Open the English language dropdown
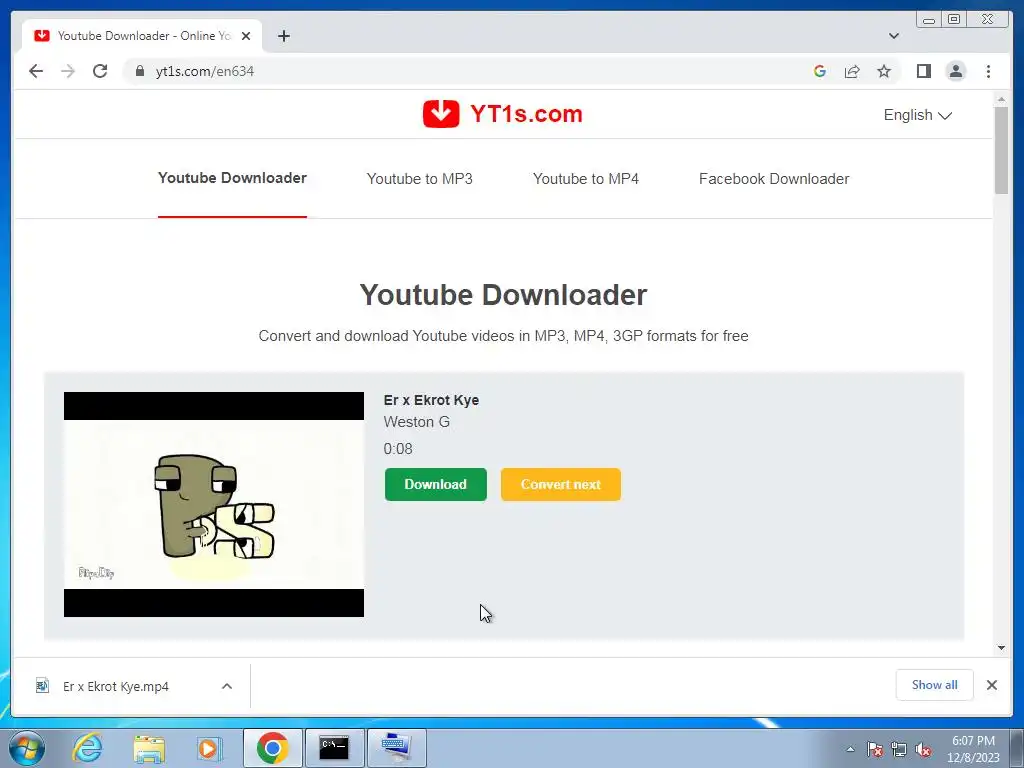1024x768 pixels. coord(918,115)
